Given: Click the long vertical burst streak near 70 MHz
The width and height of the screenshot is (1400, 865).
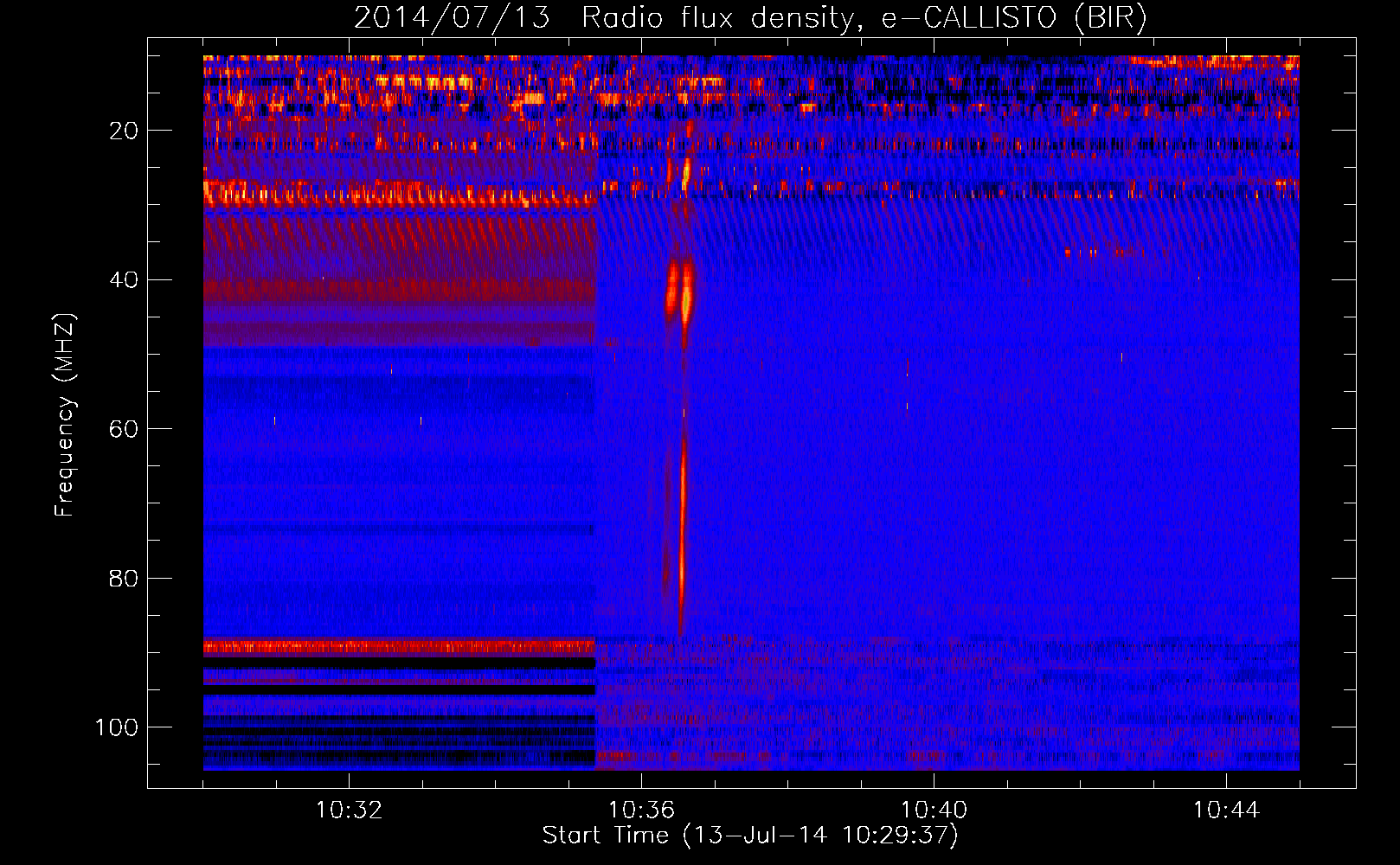Looking at the screenshot, I should tap(682, 536).
